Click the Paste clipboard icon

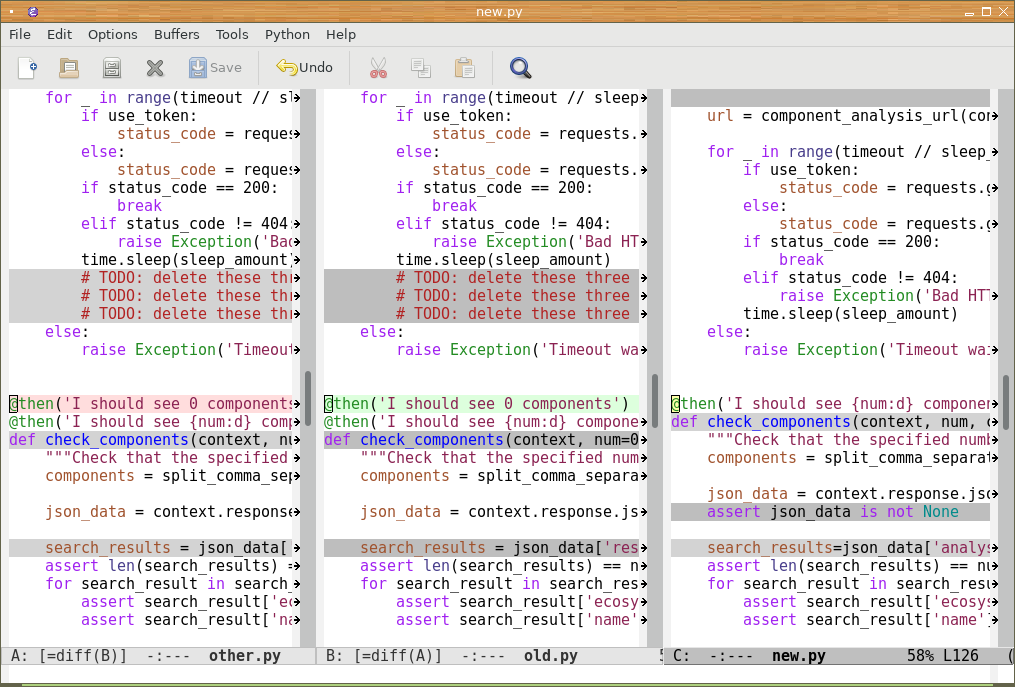click(x=464, y=68)
